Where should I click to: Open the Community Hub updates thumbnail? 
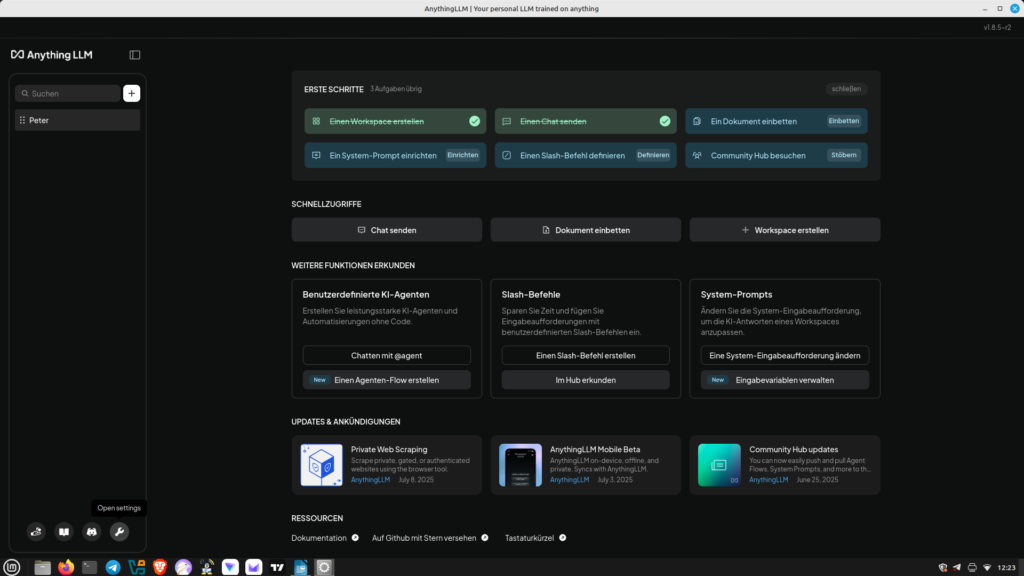pos(719,465)
